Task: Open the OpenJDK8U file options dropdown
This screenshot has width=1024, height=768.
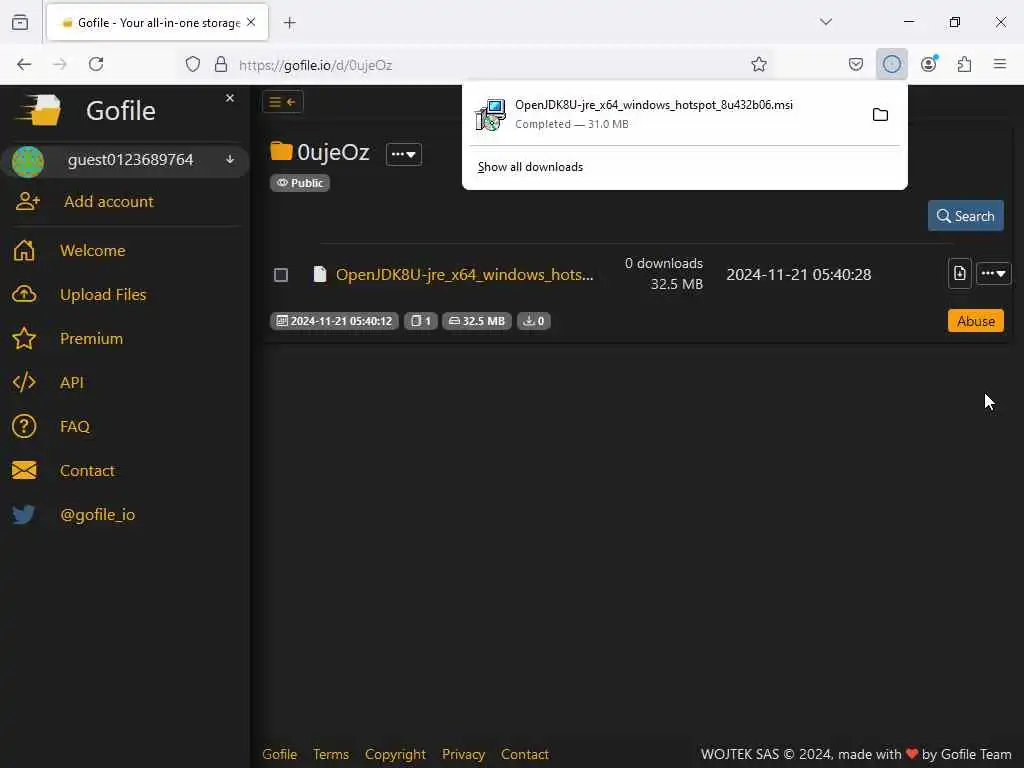Action: click(x=993, y=273)
